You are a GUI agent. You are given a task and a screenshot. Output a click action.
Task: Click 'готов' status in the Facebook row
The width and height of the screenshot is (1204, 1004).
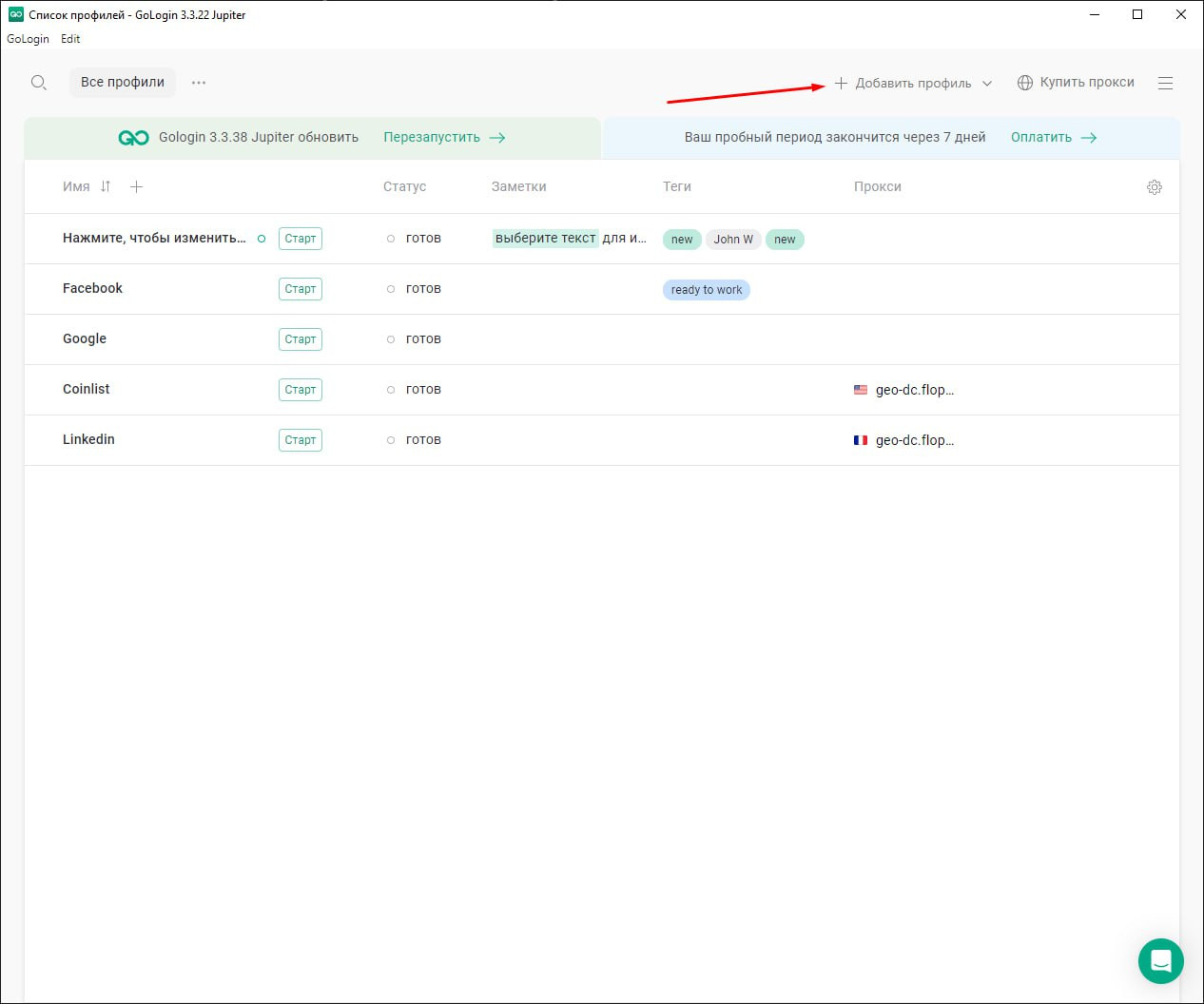pyautogui.click(x=423, y=288)
